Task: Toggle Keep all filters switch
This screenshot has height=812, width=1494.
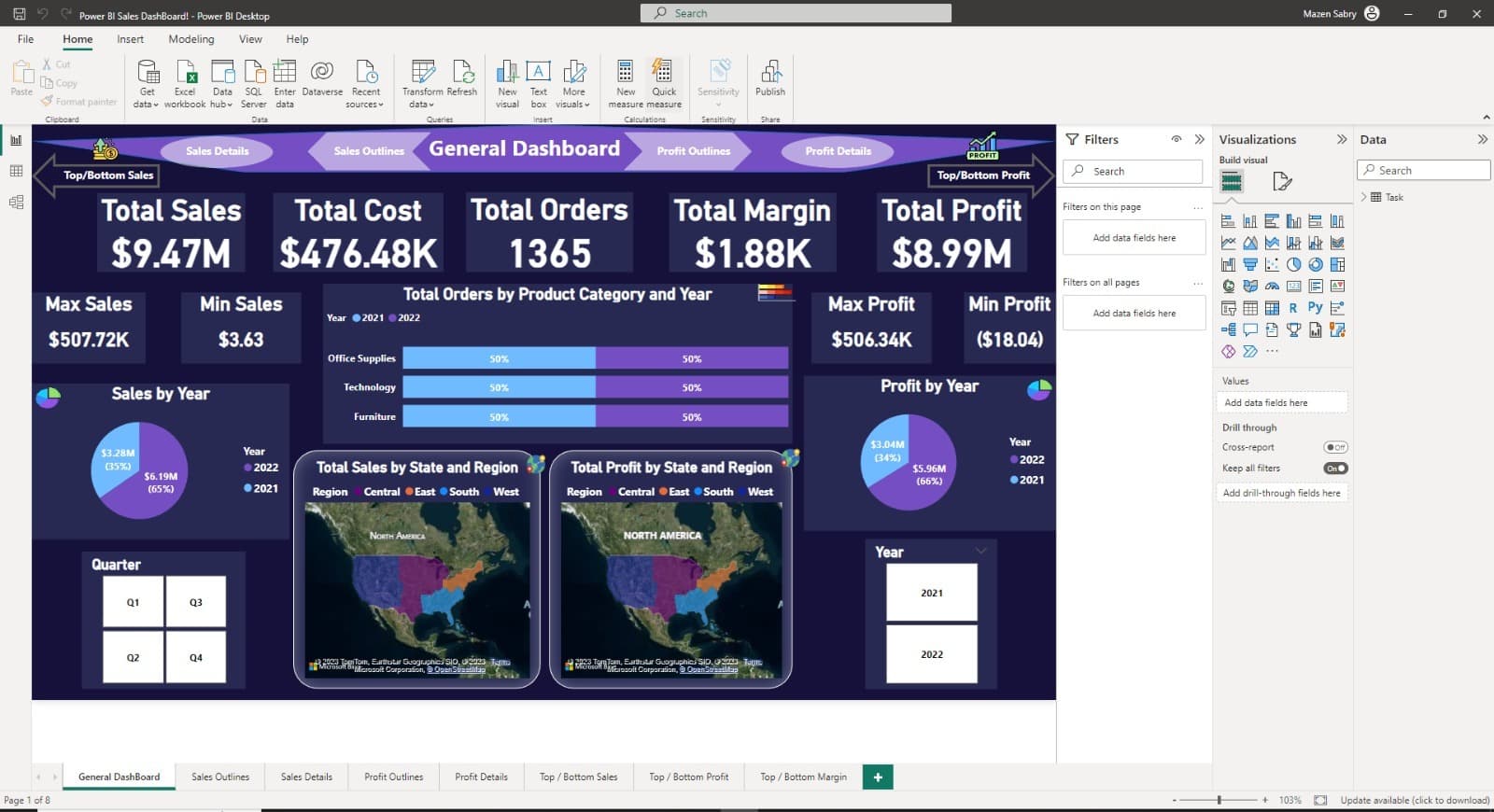Action: (1335, 469)
